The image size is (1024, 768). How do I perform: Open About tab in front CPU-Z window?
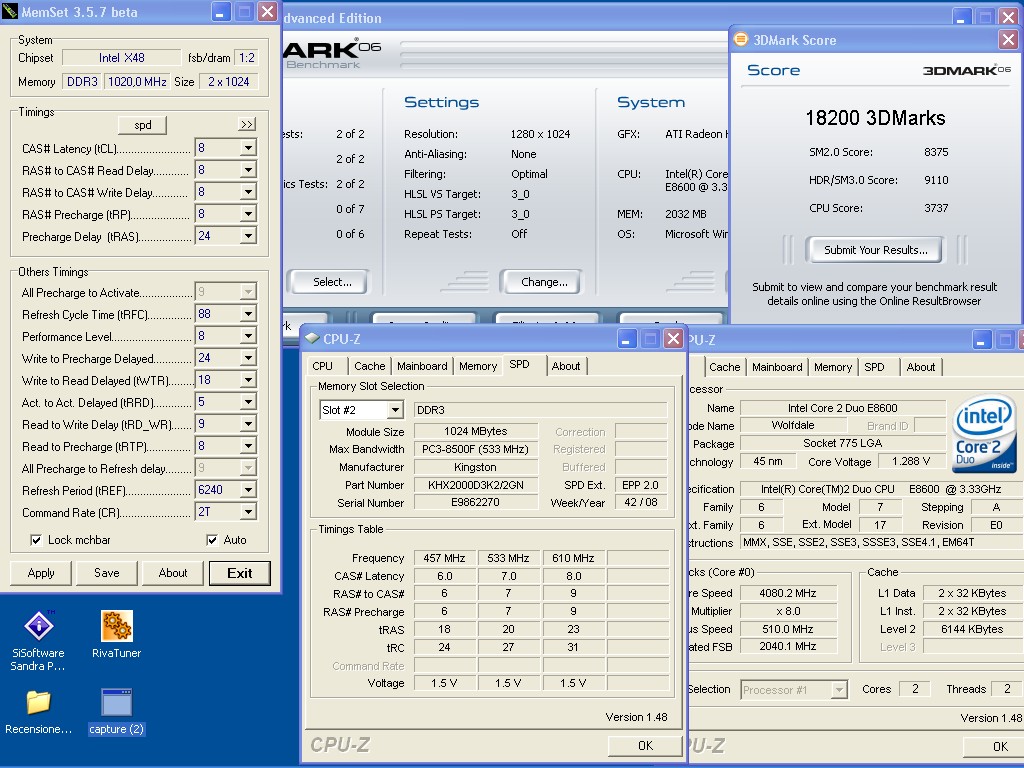pyautogui.click(x=566, y=366)
